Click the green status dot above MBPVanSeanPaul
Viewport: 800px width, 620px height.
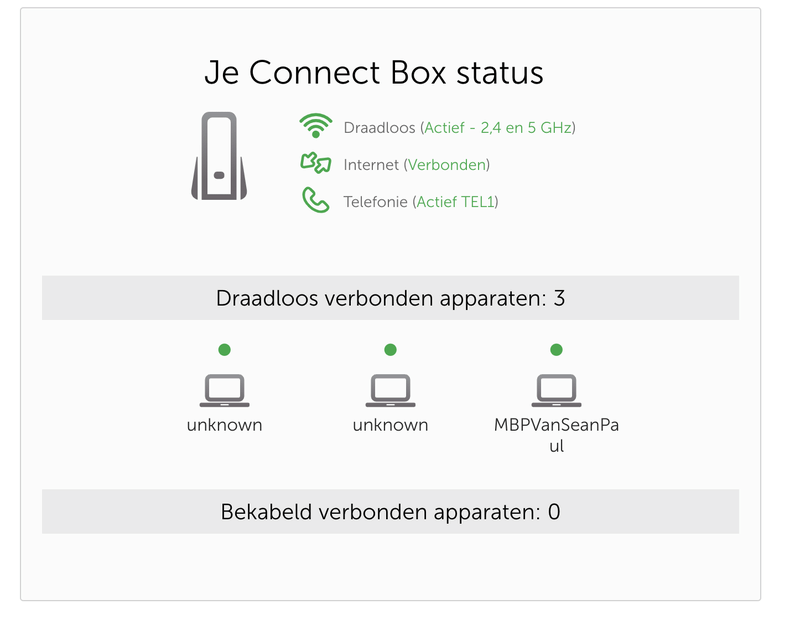pyautogui.click(x=557, y=350)
